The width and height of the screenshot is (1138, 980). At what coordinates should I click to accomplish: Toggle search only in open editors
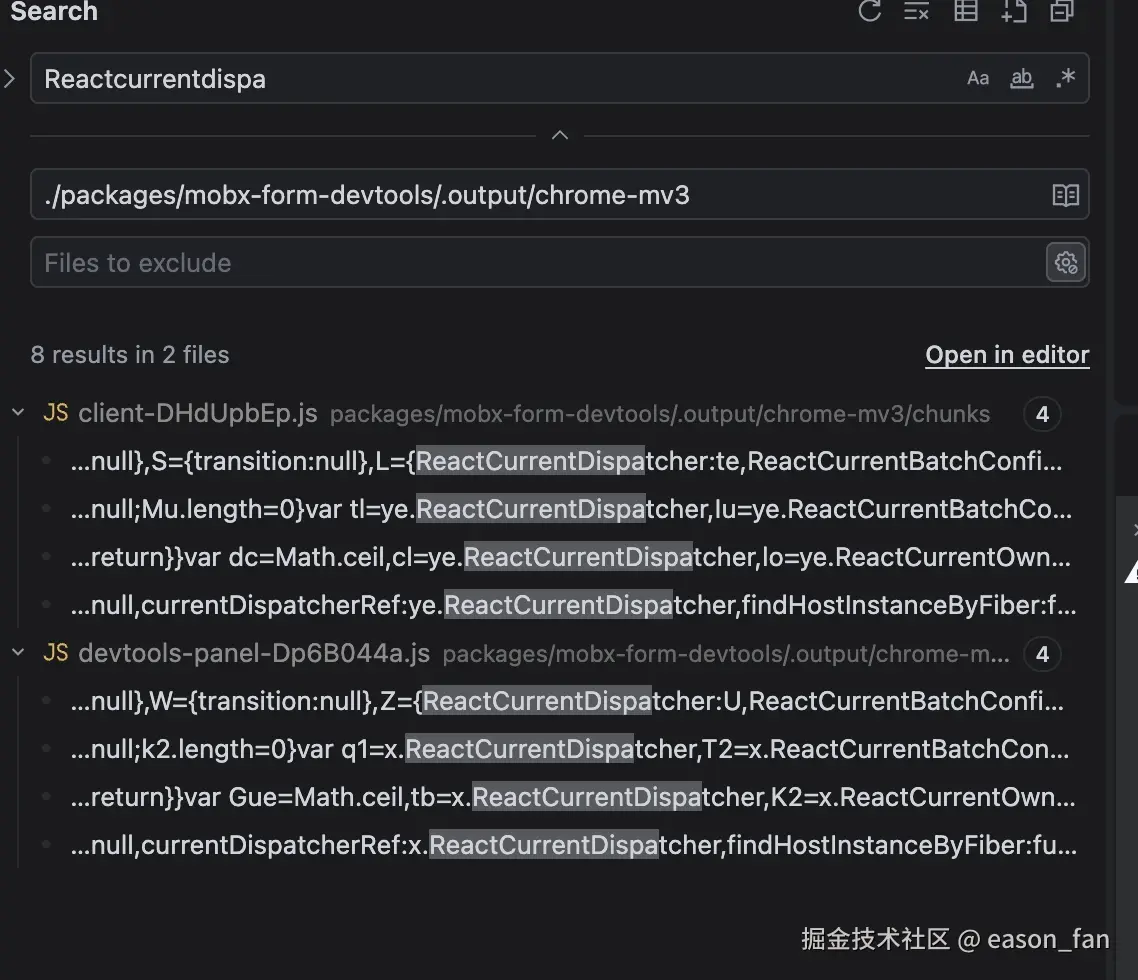tap(1065, 195)
